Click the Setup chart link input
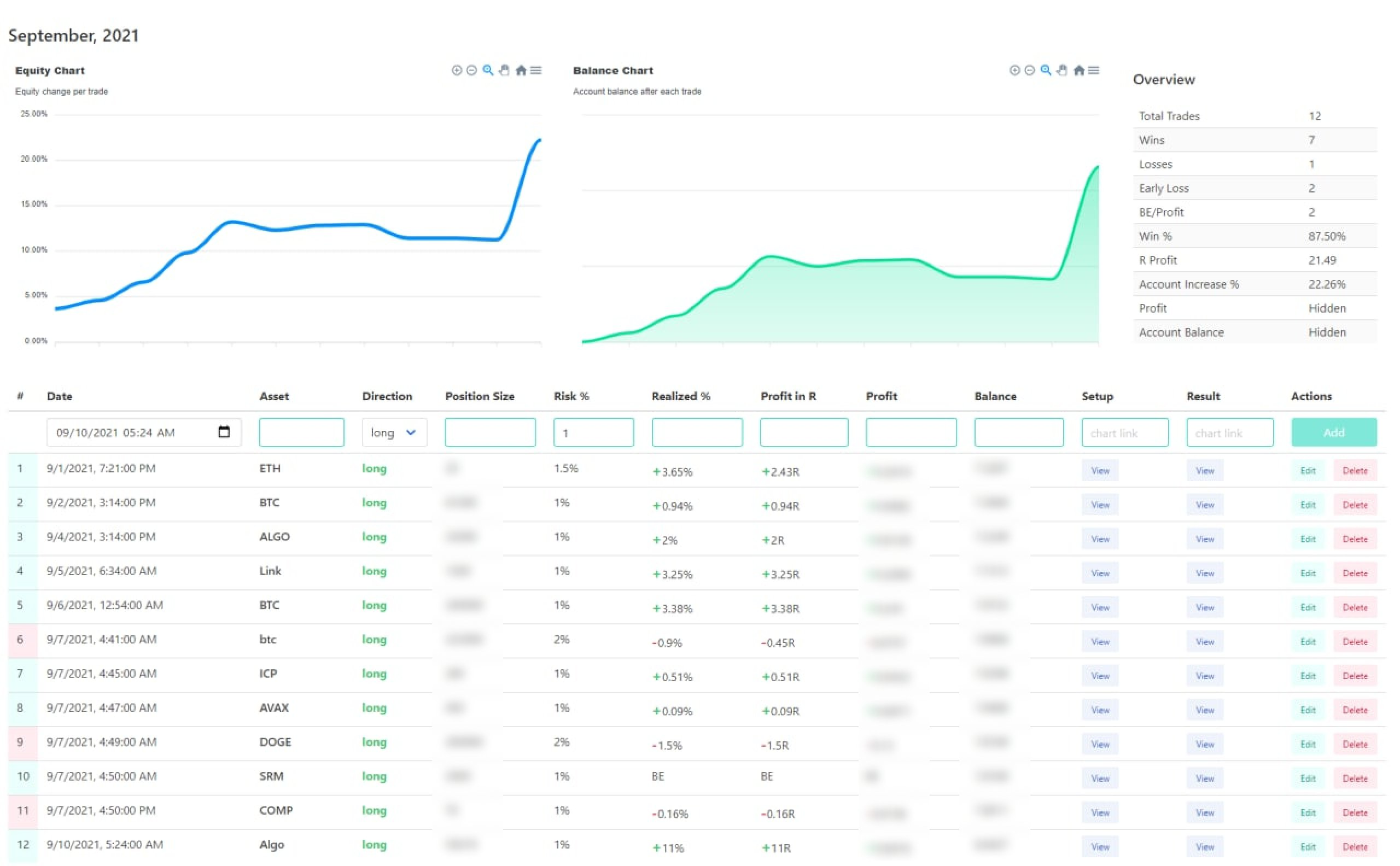1400x866 pixels. pyautogui.click(x=1125, y=432)
